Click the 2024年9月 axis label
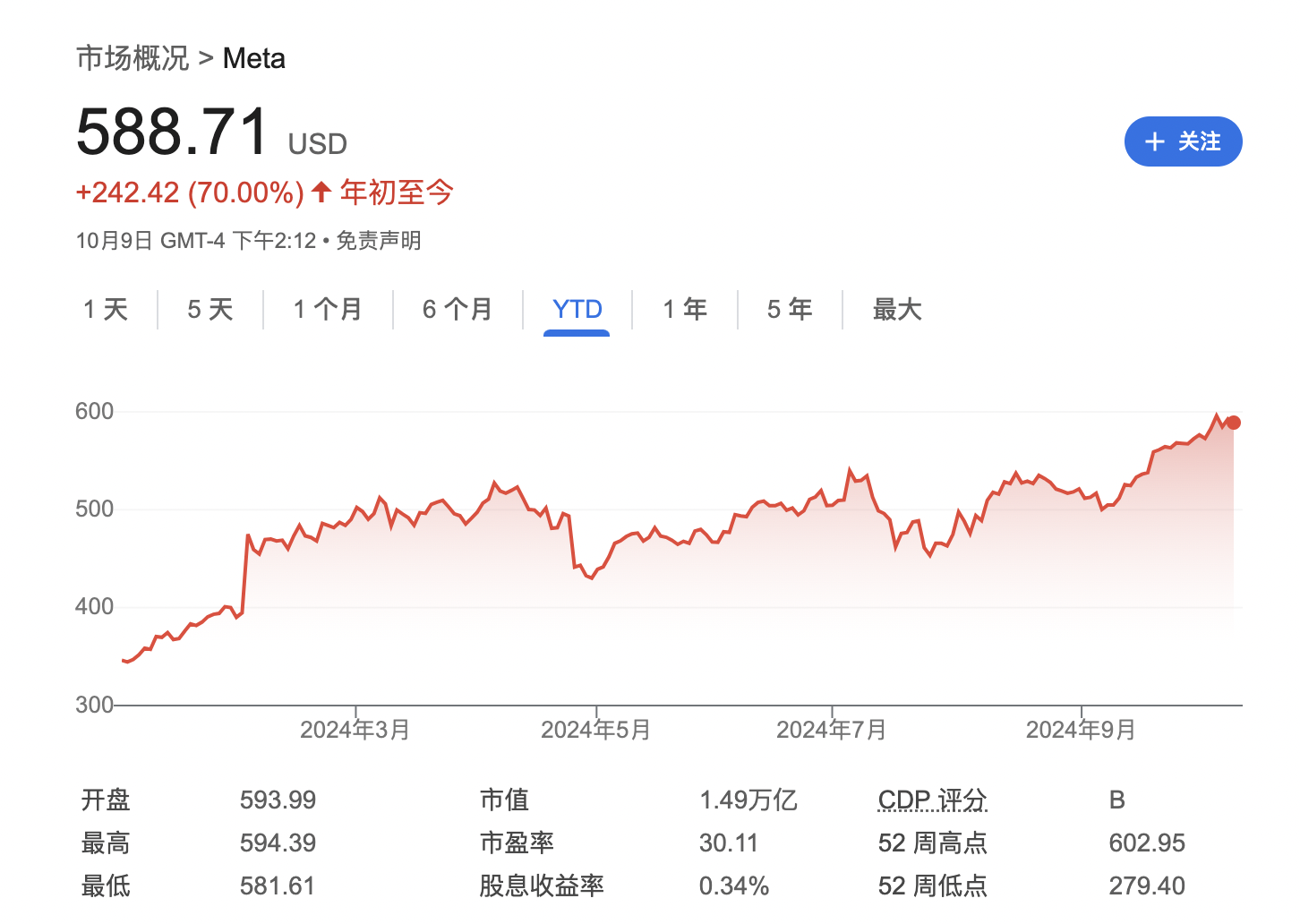This screenshot has height=924, width=1300. [x=1081, y=730]
